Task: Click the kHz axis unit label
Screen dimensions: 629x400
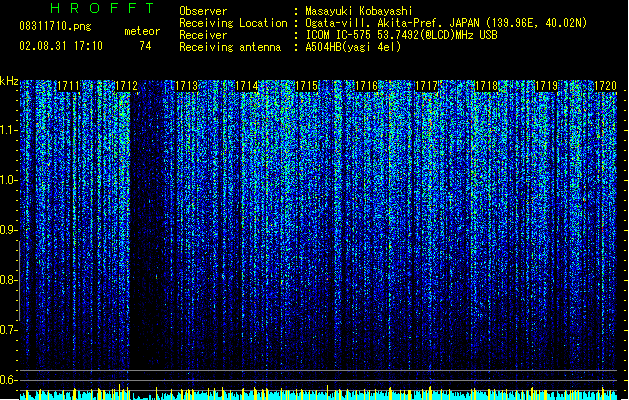Action: (9, 81)
